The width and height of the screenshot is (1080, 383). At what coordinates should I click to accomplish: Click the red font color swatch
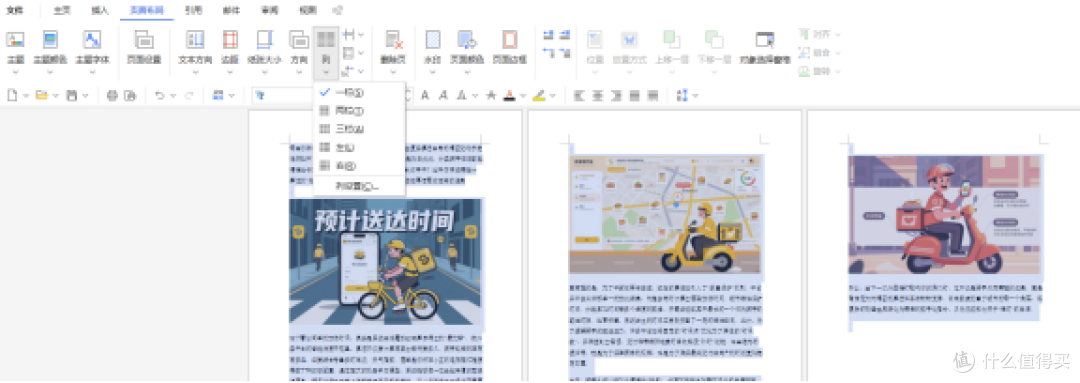click(x=510, y=95)
